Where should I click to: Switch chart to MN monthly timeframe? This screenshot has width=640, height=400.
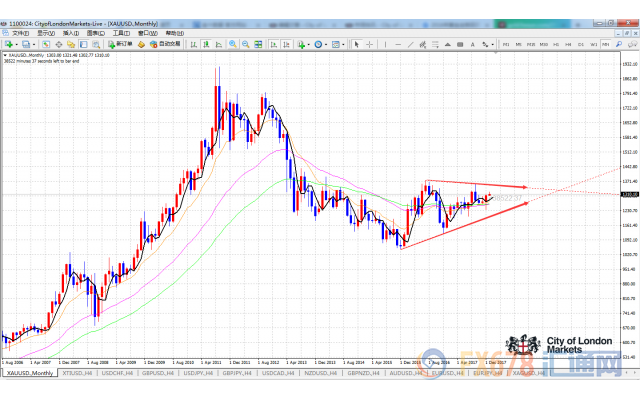coord(606,44)
